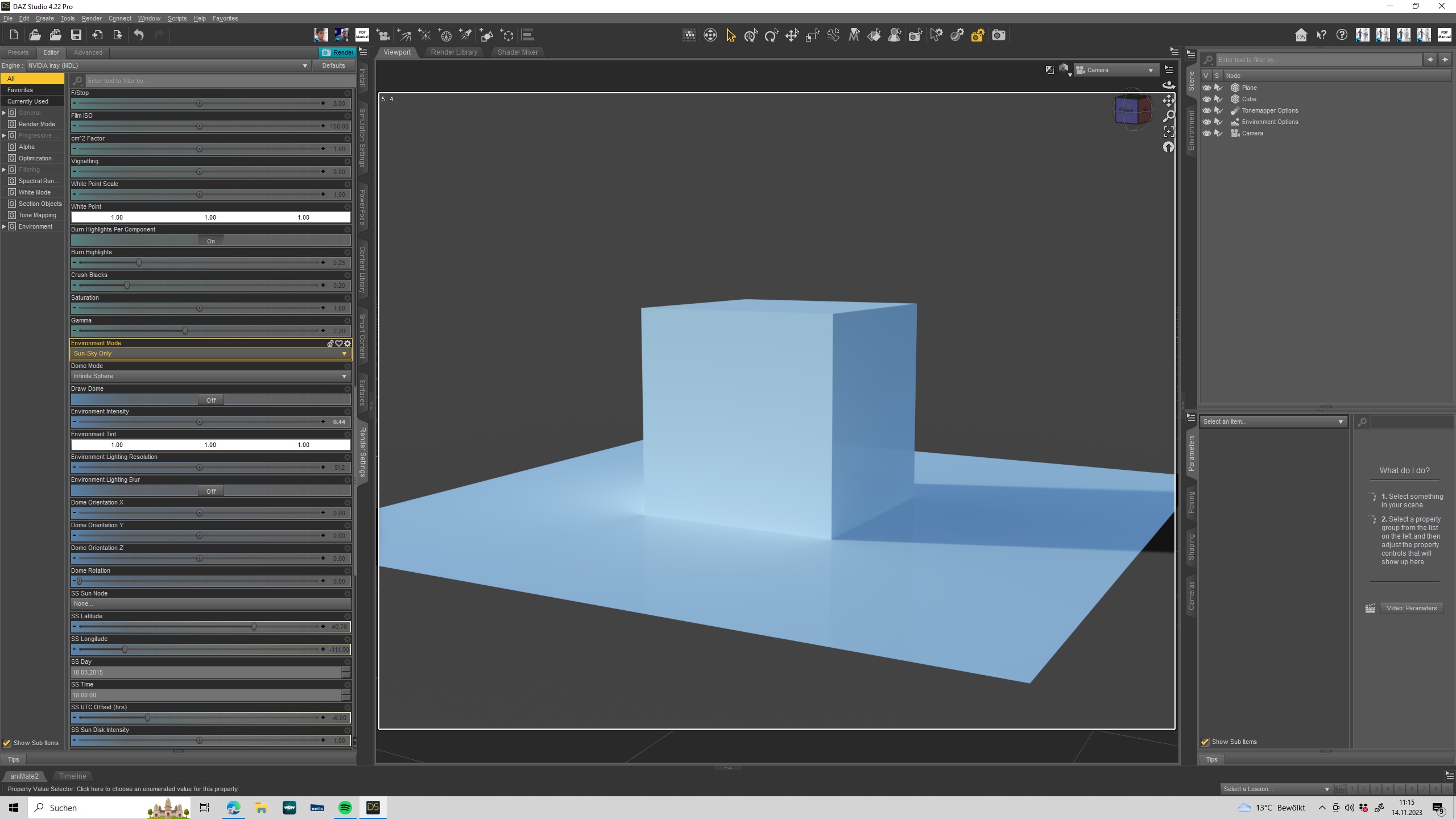Toggle Draw Dome Off switch

(x=211, y=400)
